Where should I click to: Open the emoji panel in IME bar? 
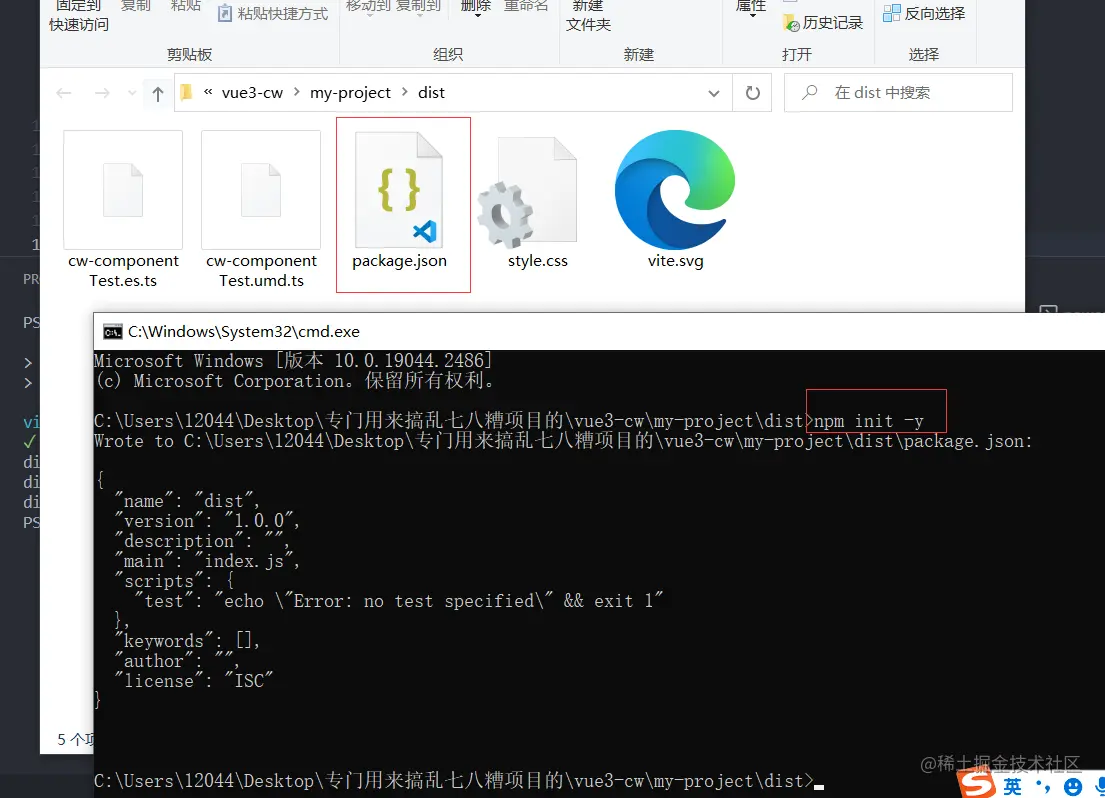click(1073, 787)
